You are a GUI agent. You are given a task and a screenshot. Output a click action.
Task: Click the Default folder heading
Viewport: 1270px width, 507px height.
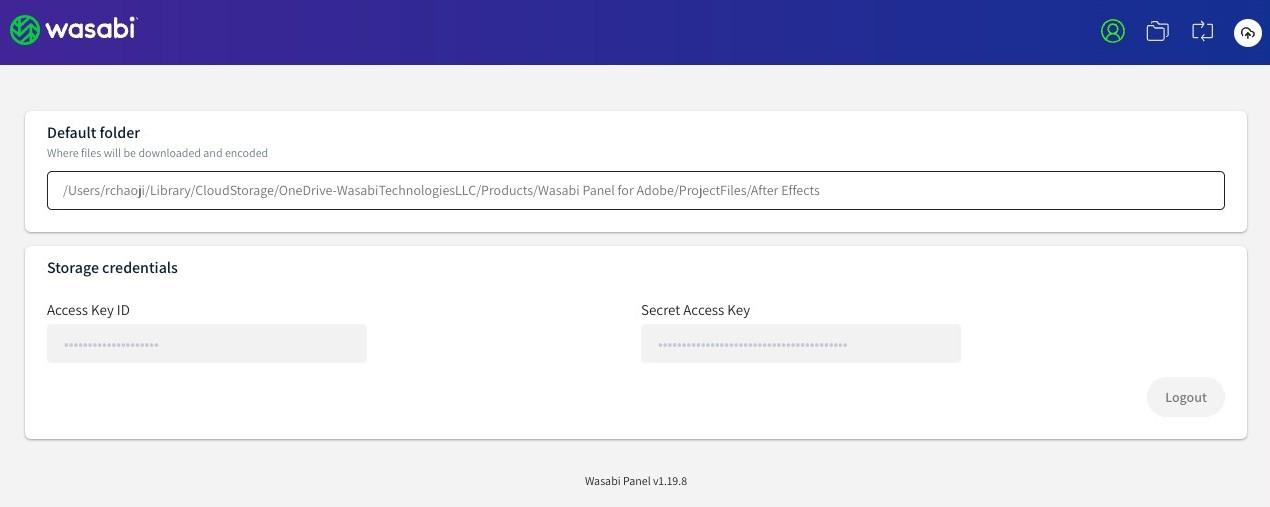click(93, 133)
